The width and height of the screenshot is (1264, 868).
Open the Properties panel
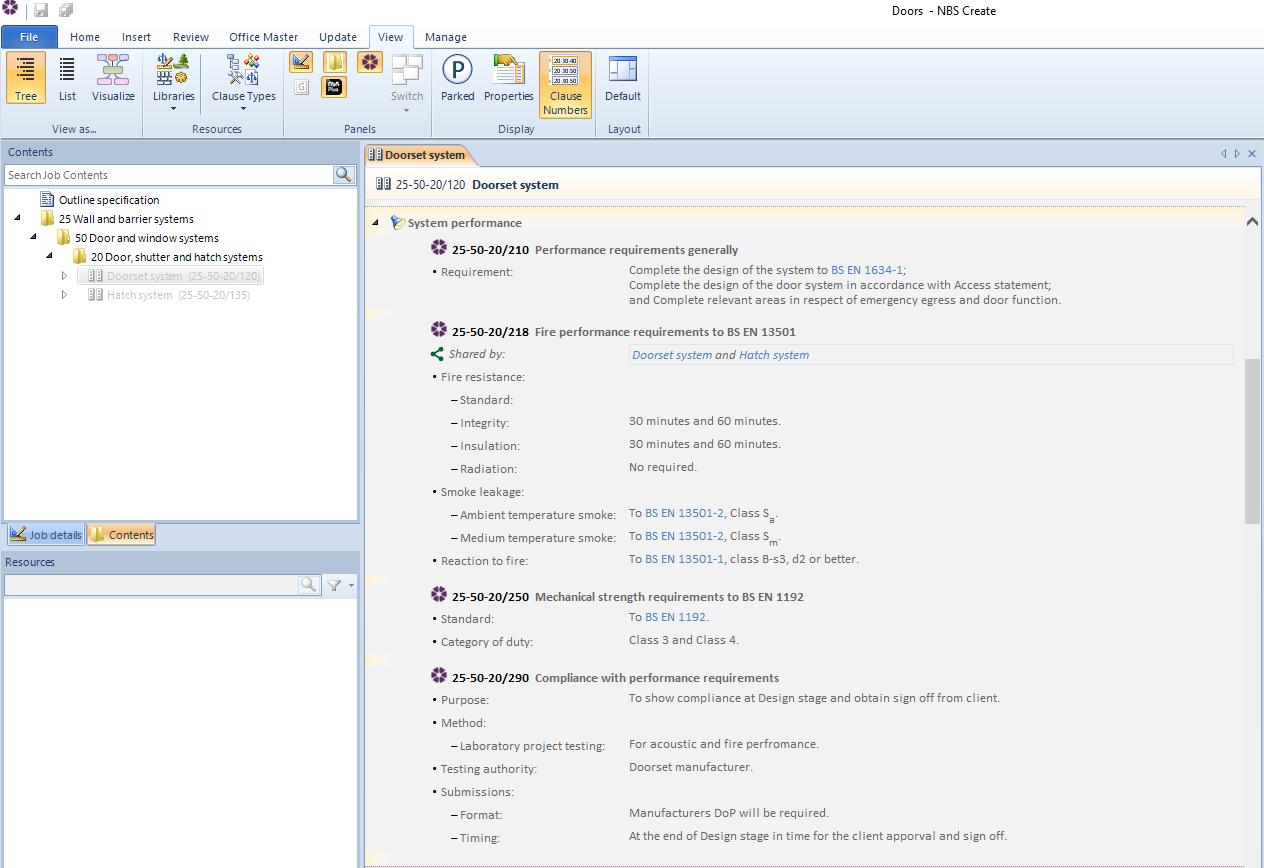509,78
